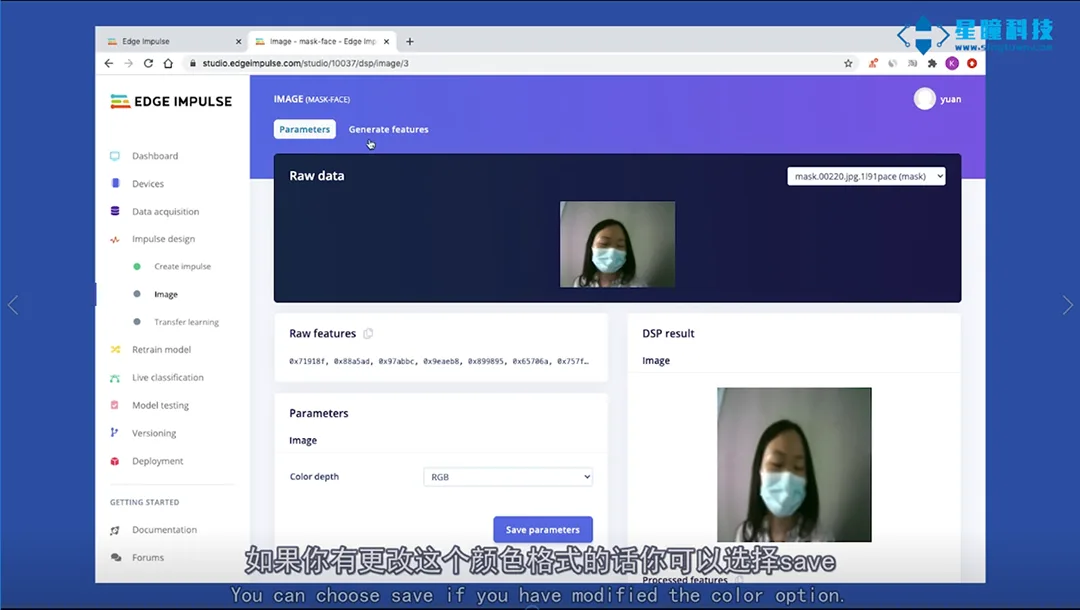This screenshot has height=610, width=1080.
Task: Switch to Generate features tab
Action: (388, 129)
